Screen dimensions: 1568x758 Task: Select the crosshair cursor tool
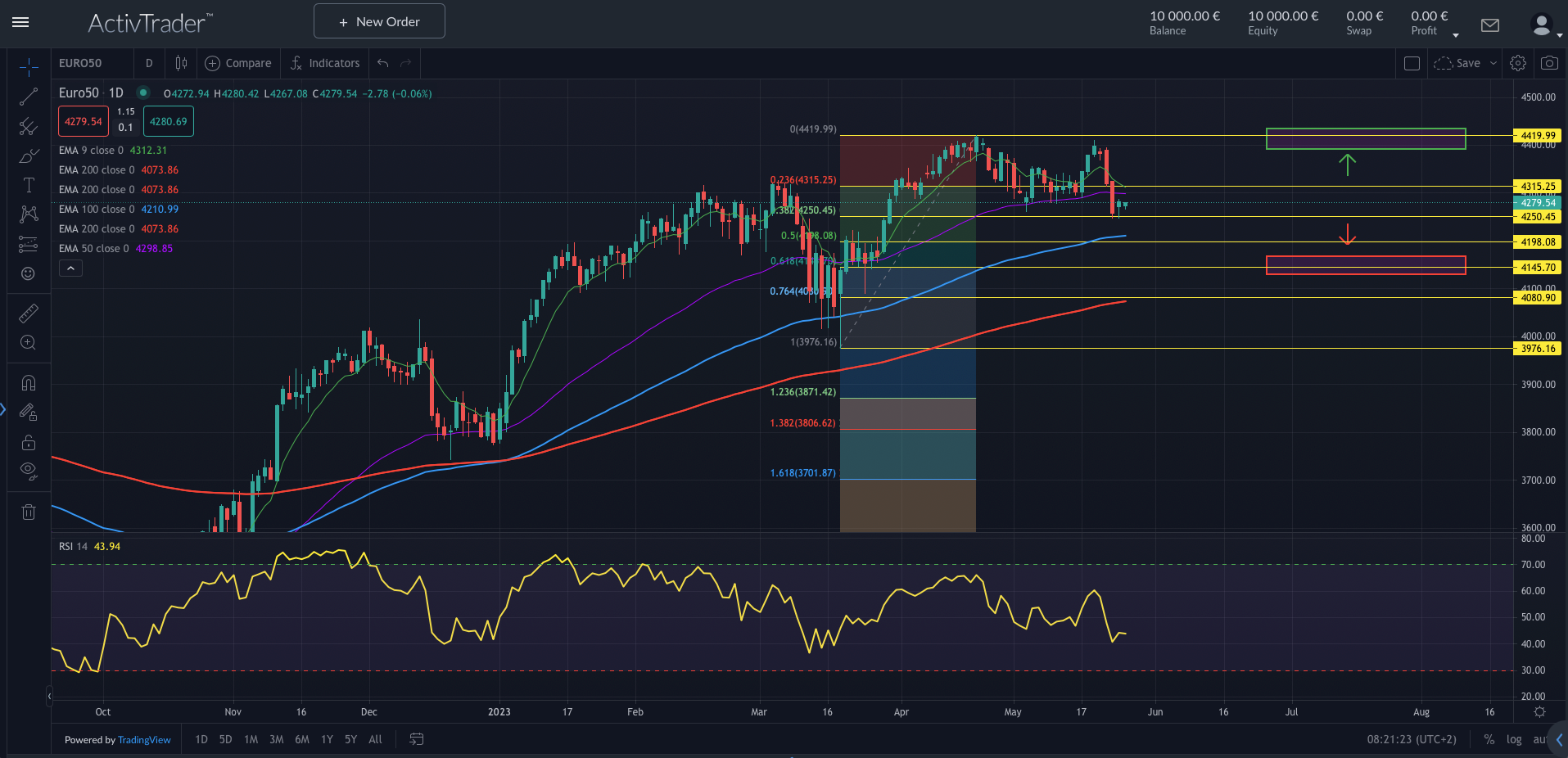(x=28, y=67)
